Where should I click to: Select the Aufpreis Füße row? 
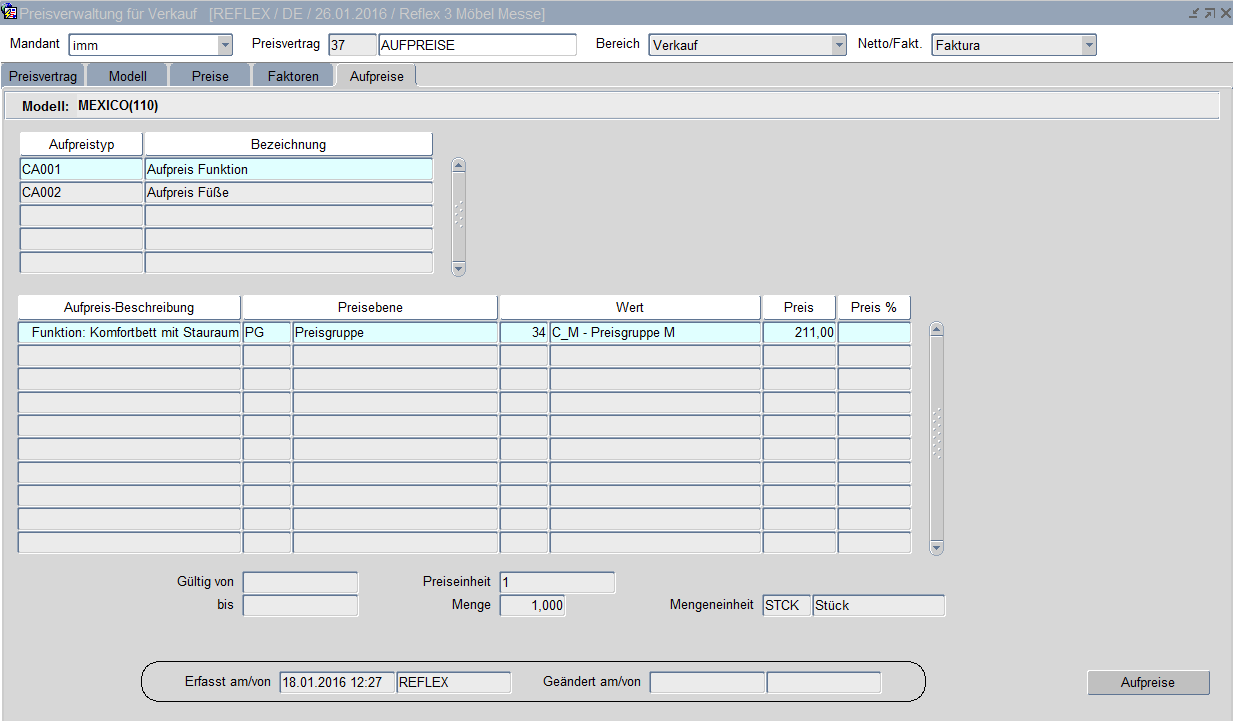tap(288, 192)
